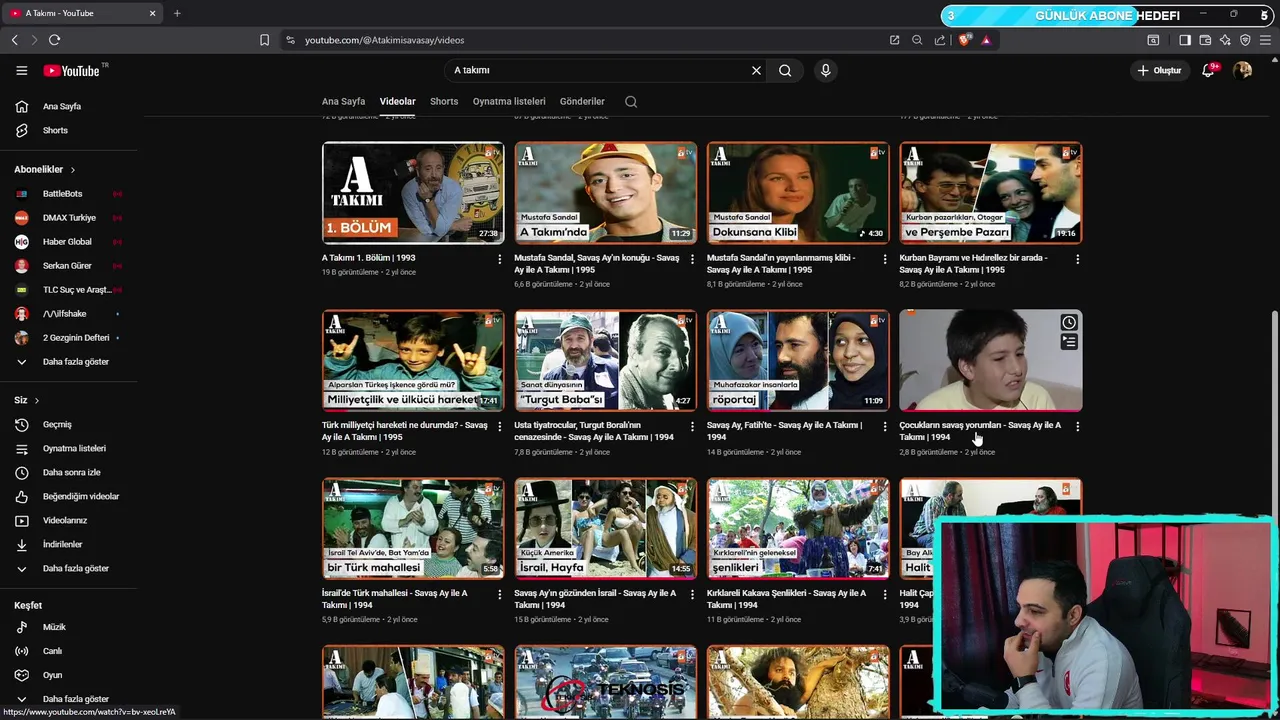The height and width of the screenshot is (720, 1280).
Task: Open DMAX Türkiye subscription
Action: click(x=68, y=217)
